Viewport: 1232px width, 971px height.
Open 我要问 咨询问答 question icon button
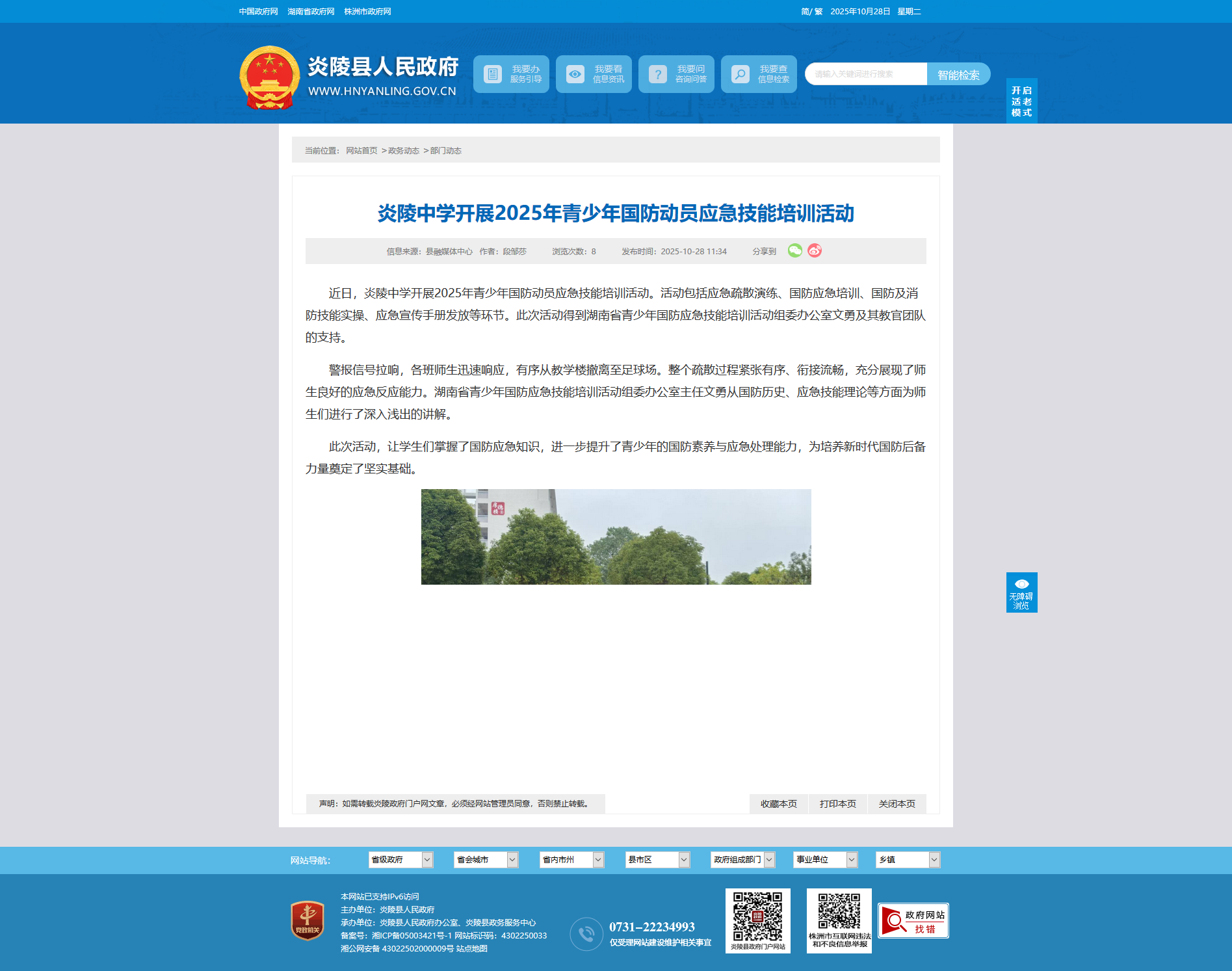pos(676,74)
